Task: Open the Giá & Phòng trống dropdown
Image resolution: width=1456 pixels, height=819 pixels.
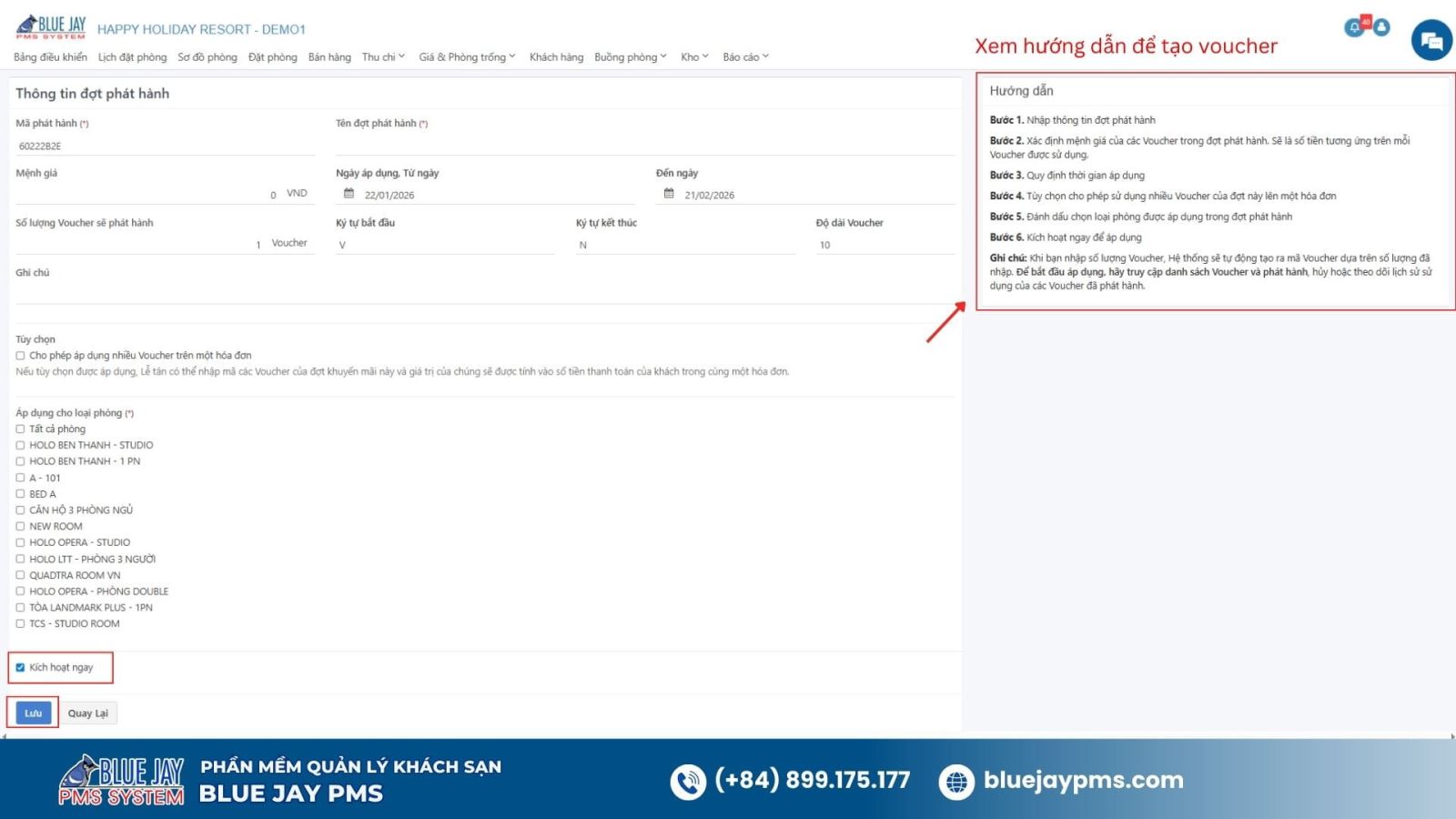Action: point(462,56)
